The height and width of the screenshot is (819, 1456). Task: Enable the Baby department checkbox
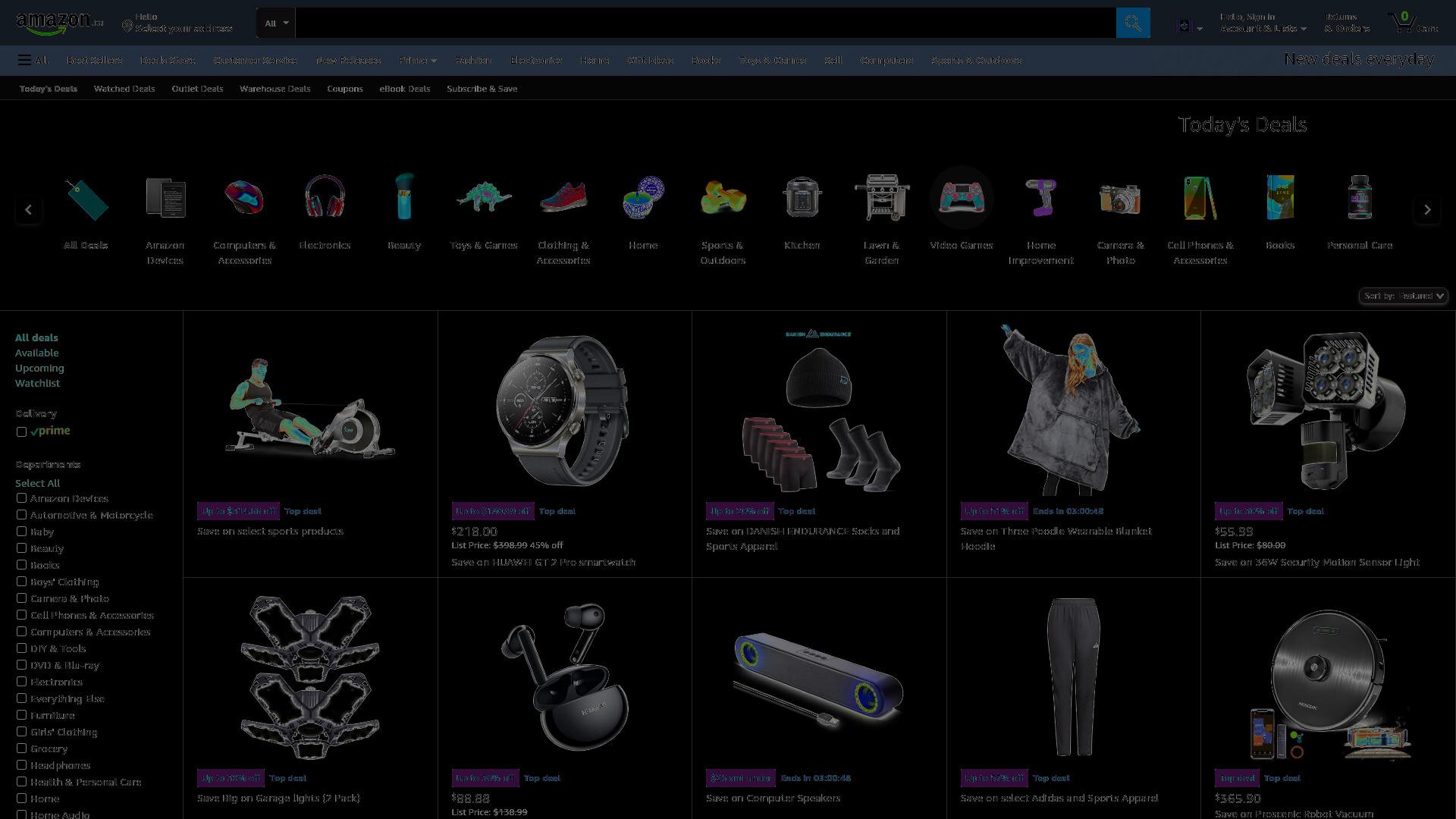(x=21, y=532)
